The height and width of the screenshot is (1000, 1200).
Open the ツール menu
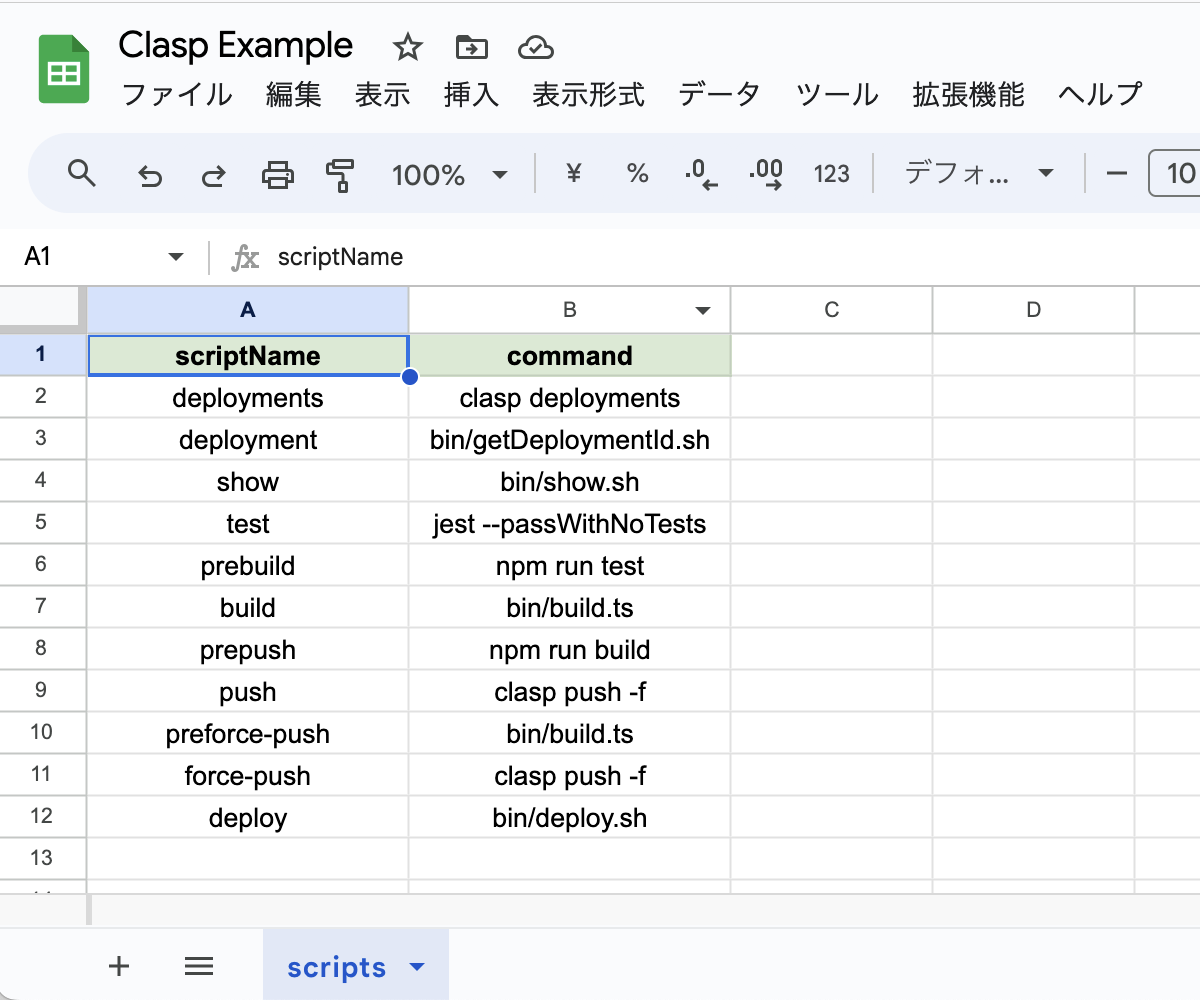click(838, 95)
